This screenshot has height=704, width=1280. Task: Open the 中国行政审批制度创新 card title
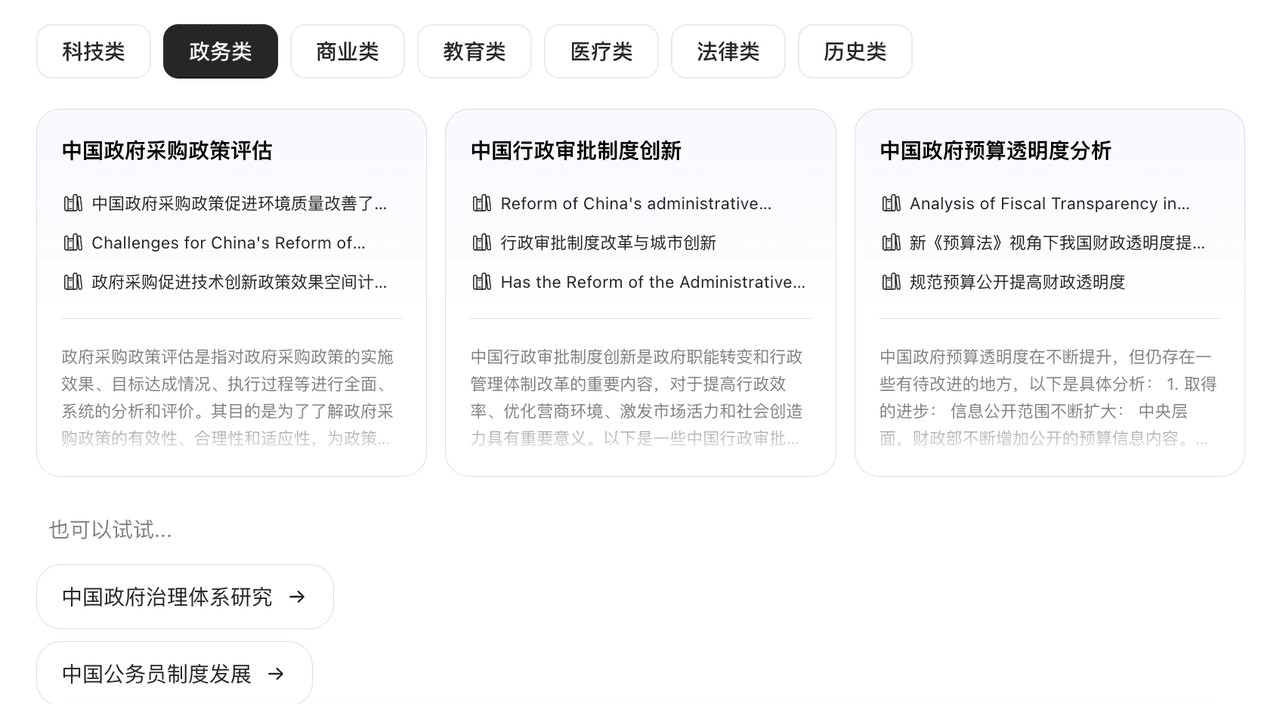pyautogui.click(x=576, y=151)
